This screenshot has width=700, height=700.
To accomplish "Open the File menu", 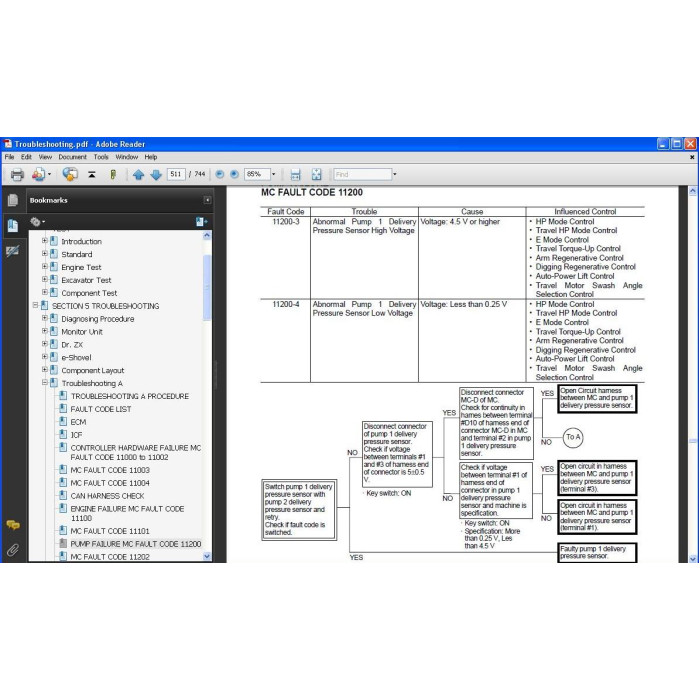I will [9, 157].
